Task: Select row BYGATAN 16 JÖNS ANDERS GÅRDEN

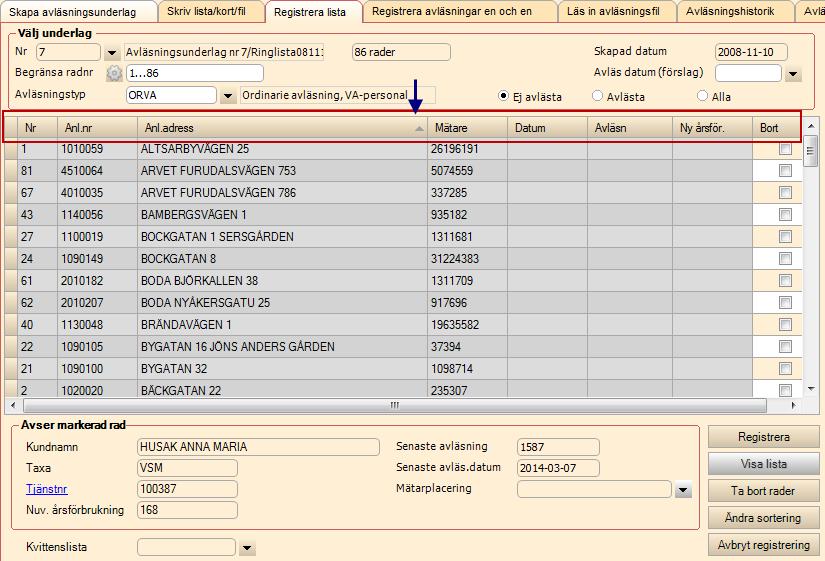Action: tap(404, 347)
